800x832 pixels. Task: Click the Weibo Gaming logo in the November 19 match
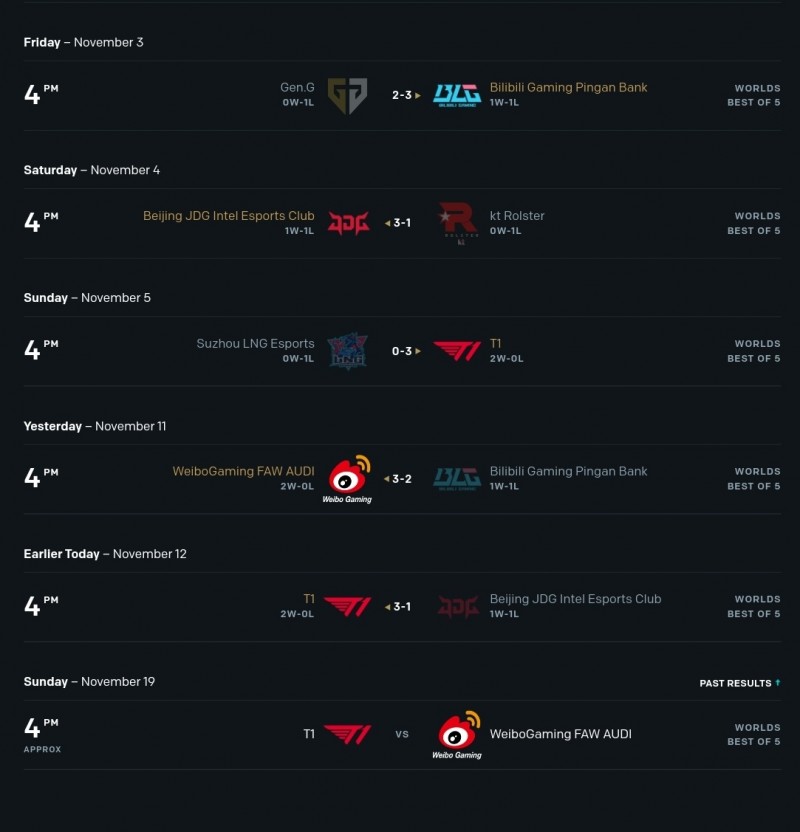tap(457, 735)
